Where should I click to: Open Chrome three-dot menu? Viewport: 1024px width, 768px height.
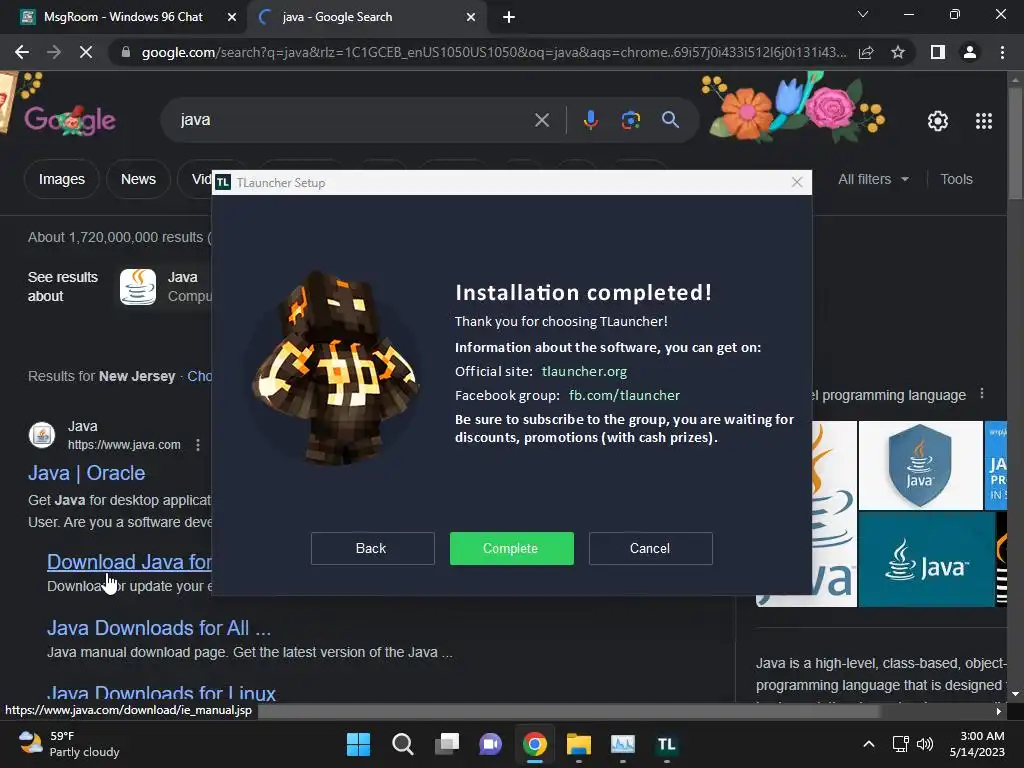(1002, 52)
